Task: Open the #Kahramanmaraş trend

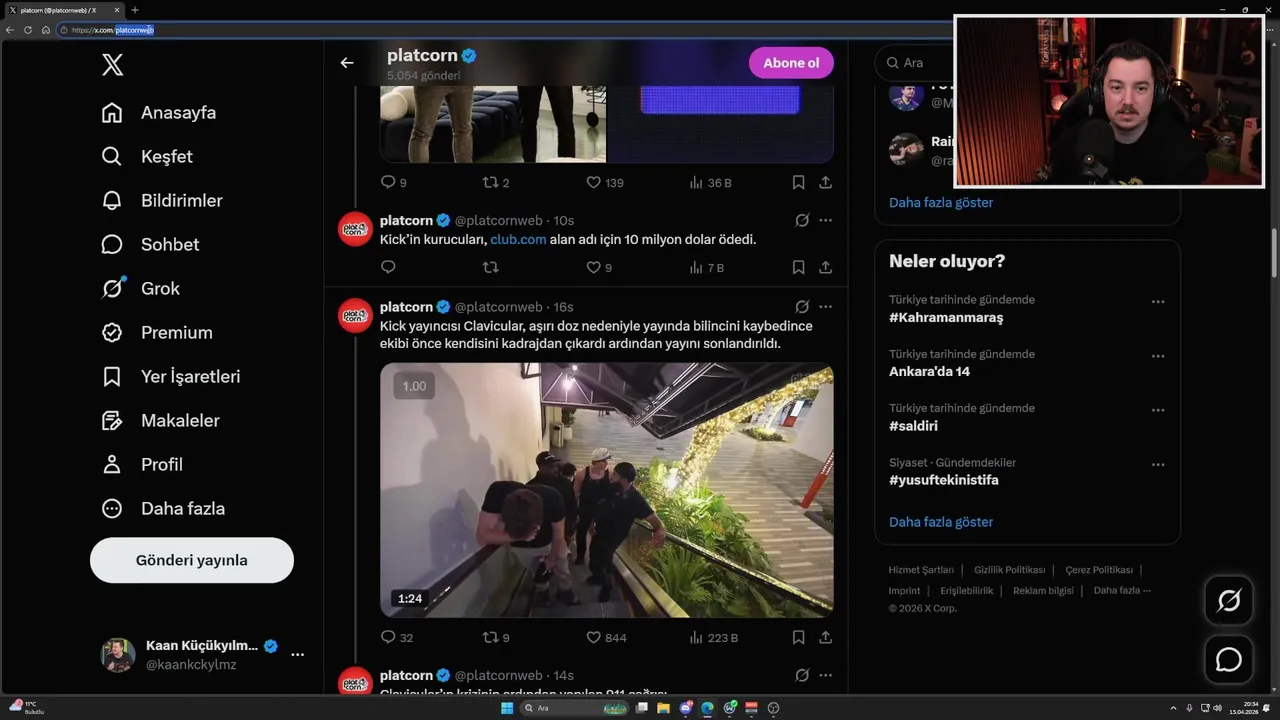Action: click(x=946, y=318)
